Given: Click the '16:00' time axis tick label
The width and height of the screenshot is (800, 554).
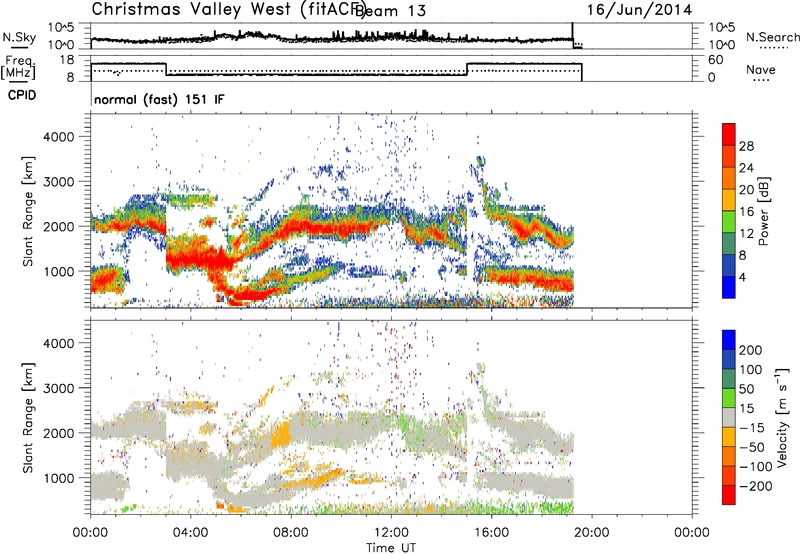Looking at the screenshot, I should (491, 533).
